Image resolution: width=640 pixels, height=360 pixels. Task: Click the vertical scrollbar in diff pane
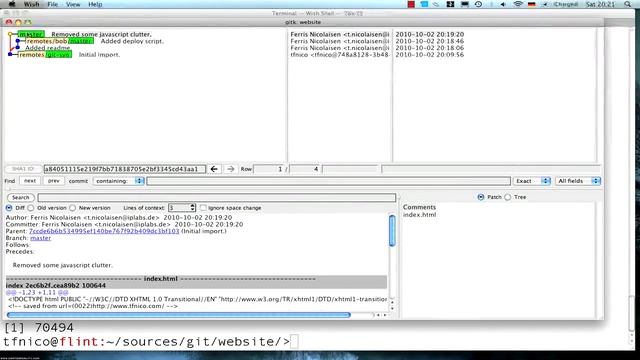[x=392, y=231]
